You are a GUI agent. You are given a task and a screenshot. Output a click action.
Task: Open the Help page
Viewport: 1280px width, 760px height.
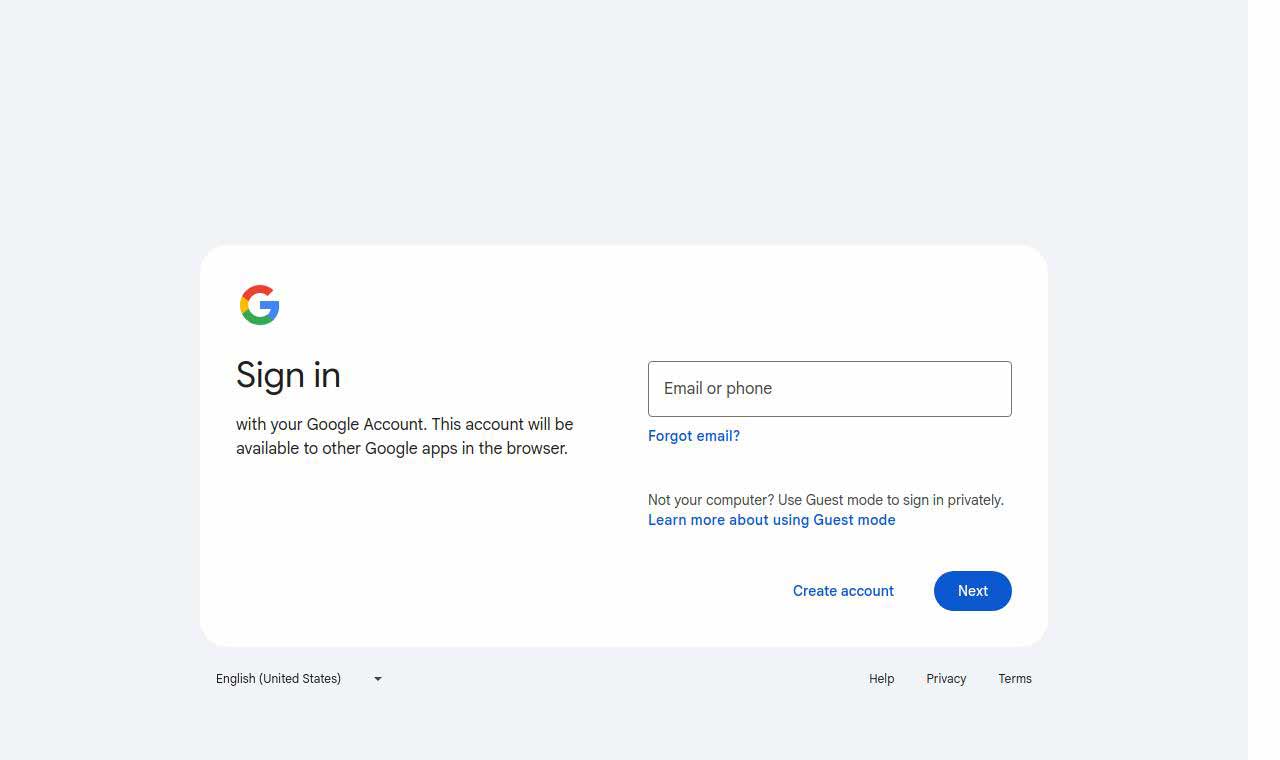[x=881, y=679]
